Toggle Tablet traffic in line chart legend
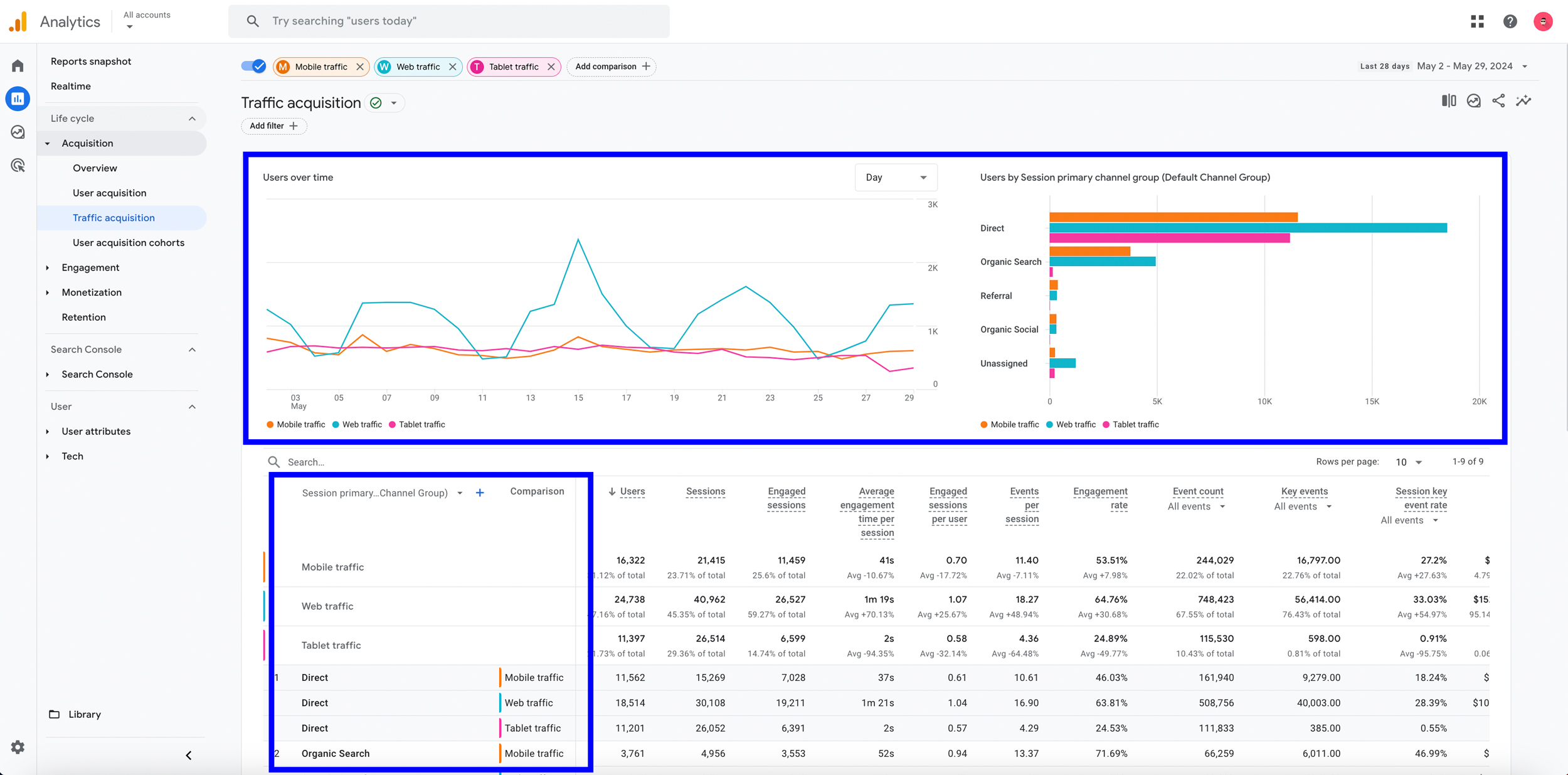This screenshot has height=775, width=1568. click(x=417, y=425)
